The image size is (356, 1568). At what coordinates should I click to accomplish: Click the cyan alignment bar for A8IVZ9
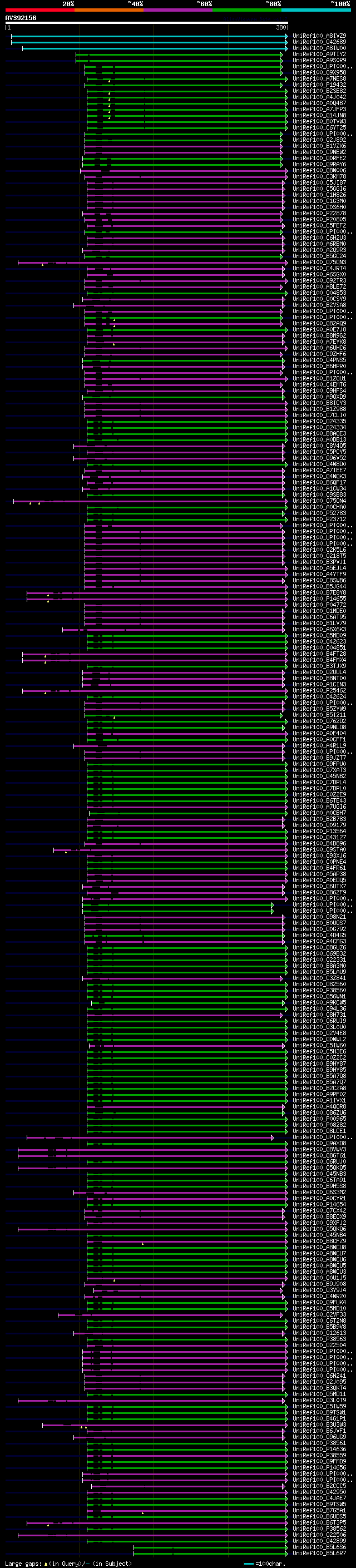(149, 36)
